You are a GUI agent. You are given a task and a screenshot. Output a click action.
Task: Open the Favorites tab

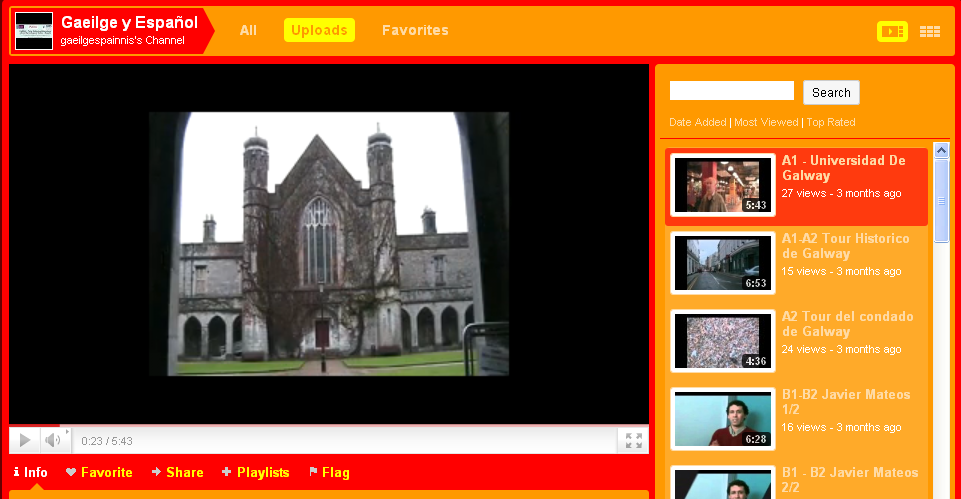coord(415,30)
